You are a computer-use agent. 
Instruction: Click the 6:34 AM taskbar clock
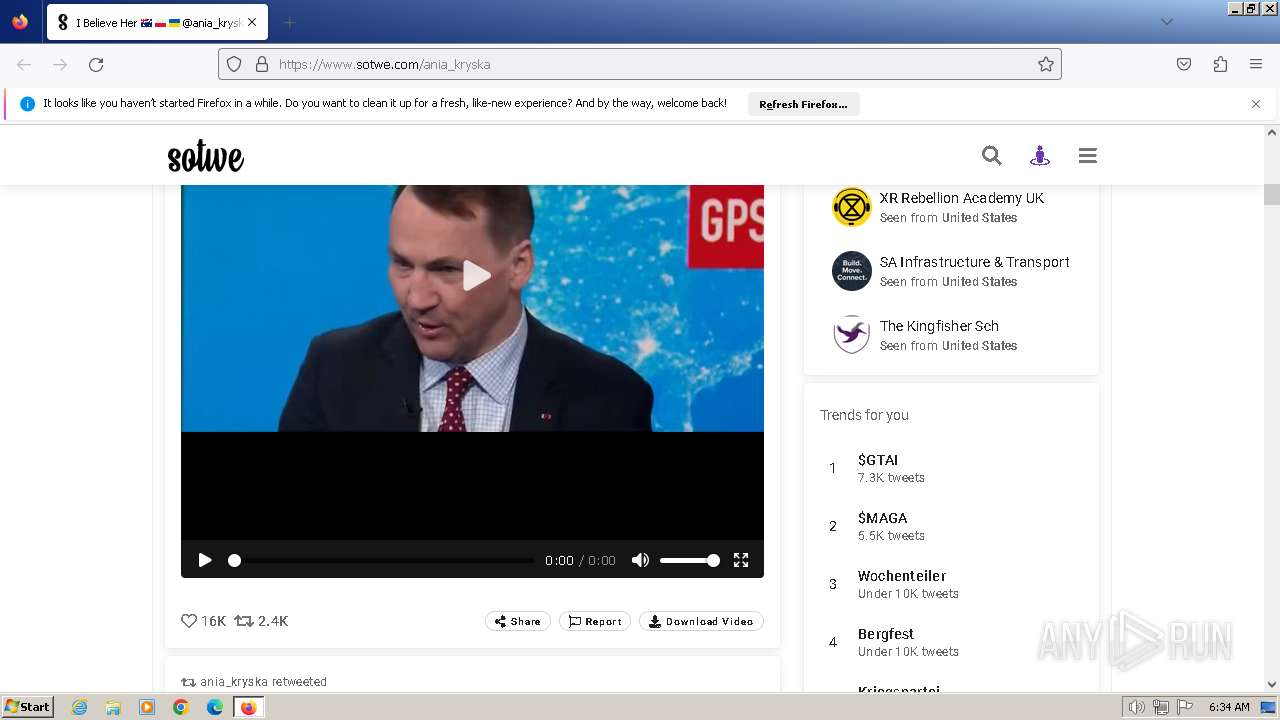click(1229, 707)
